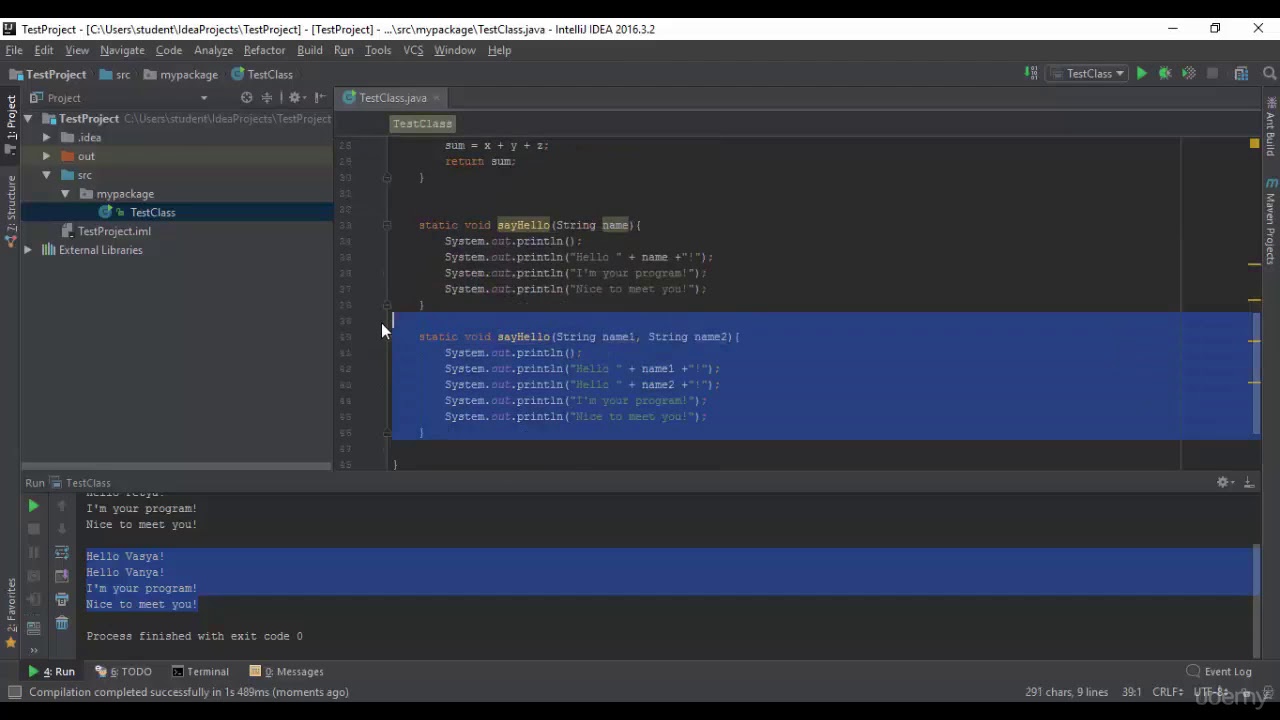This screenshot has height=720, width=1280.
Task: Open the Analyze menu
Action: coord(213,50)
